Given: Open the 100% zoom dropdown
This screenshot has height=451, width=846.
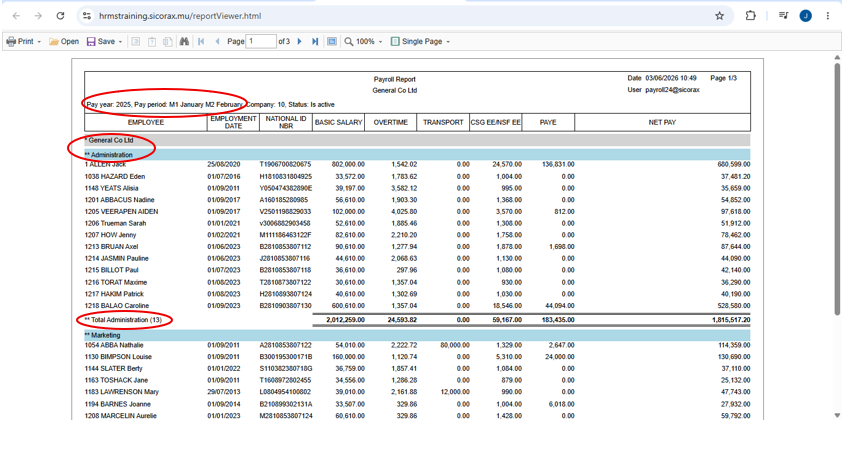Looking at the screenshot, I should [364, 42].
